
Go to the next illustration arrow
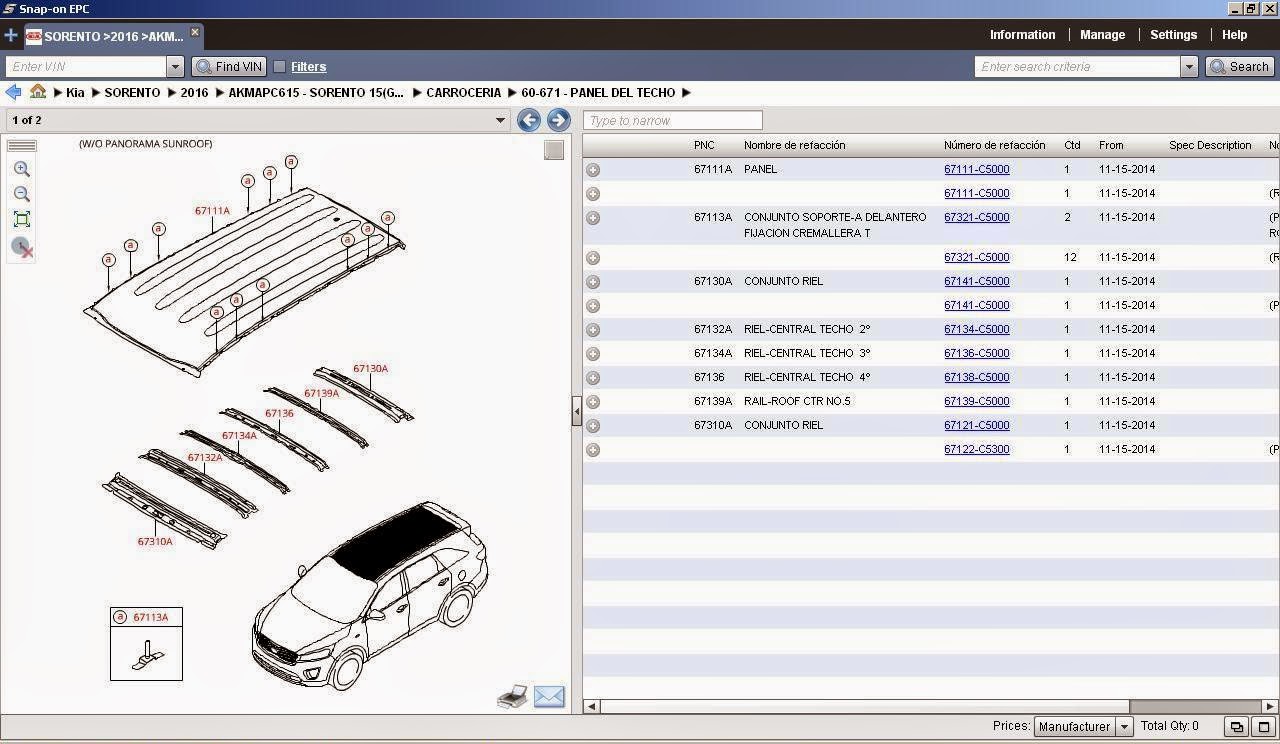point(559,120)
